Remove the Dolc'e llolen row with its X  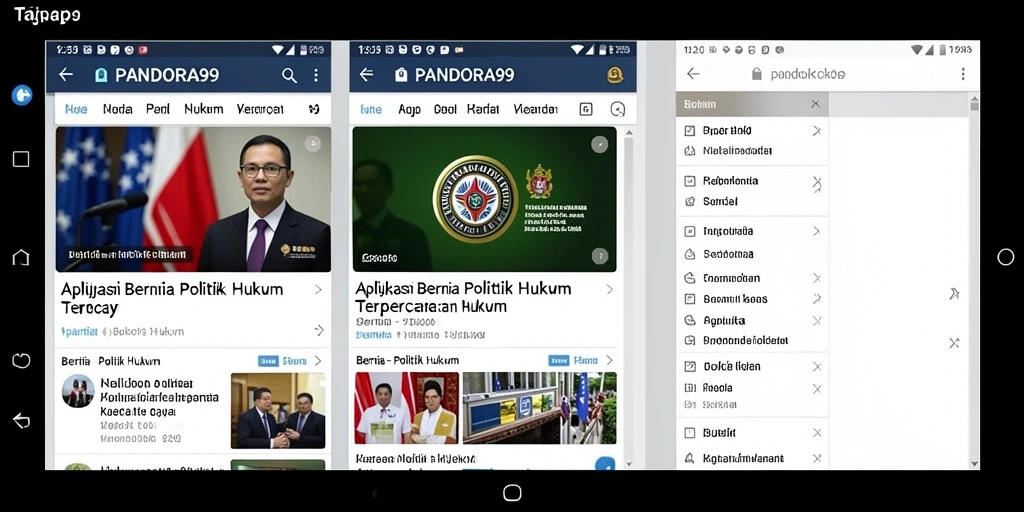pos(816,367)
